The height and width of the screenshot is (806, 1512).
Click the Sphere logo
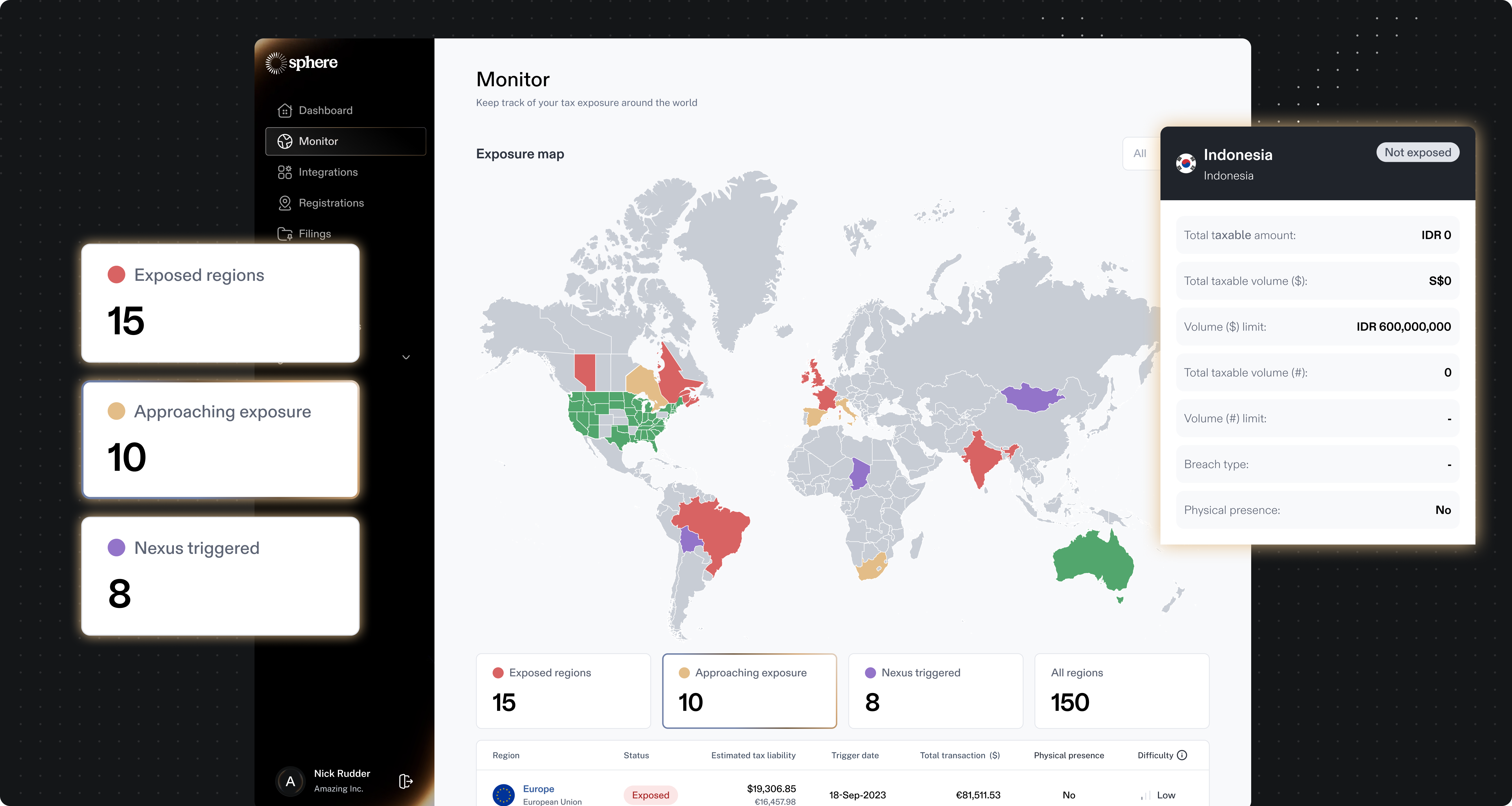302,63
